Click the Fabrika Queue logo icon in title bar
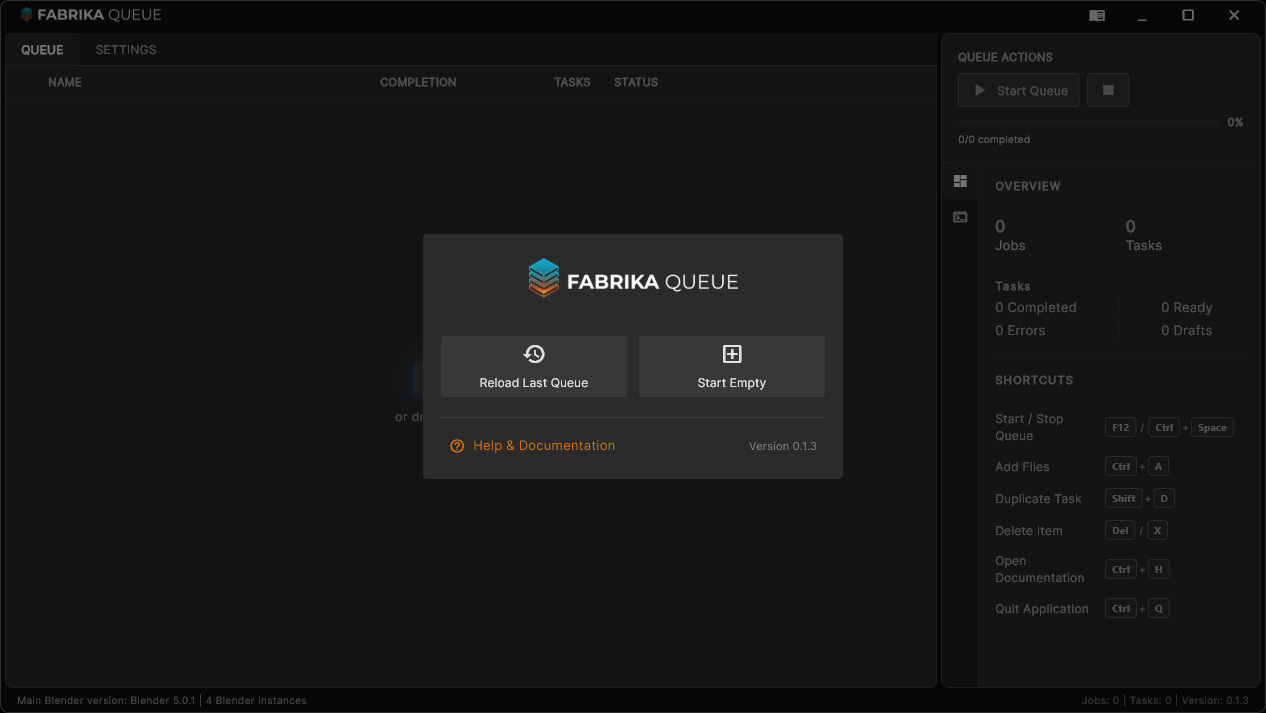This screenshot has width=1266, height=713. [26, 14]
